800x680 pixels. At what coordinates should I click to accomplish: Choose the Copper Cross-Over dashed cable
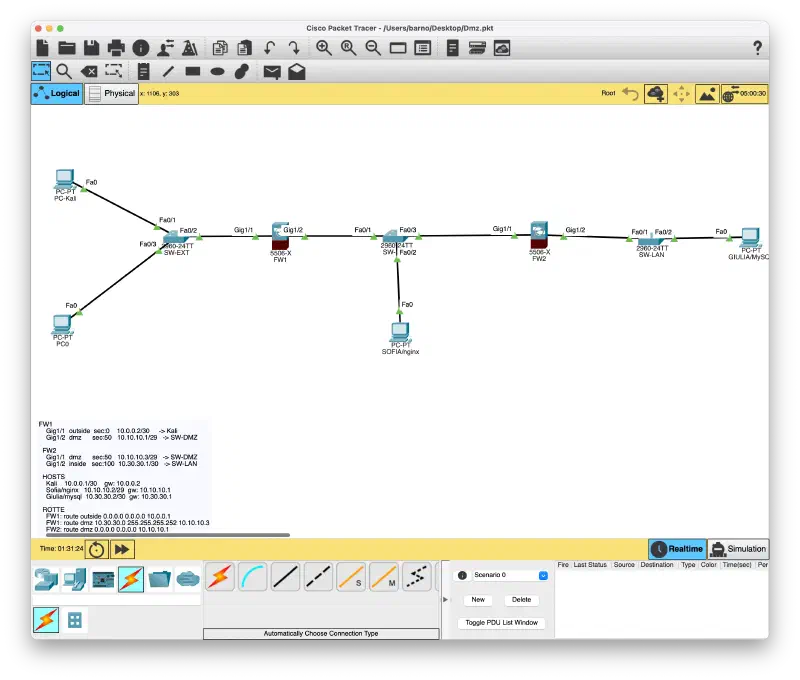(318, 576)
